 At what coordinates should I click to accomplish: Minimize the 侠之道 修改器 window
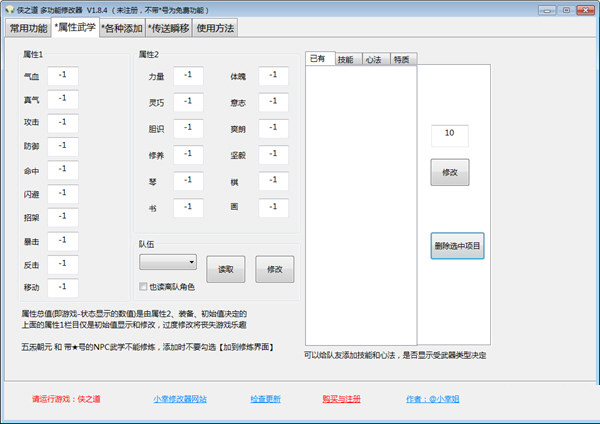pyautogui.click(x=547, y=10)
